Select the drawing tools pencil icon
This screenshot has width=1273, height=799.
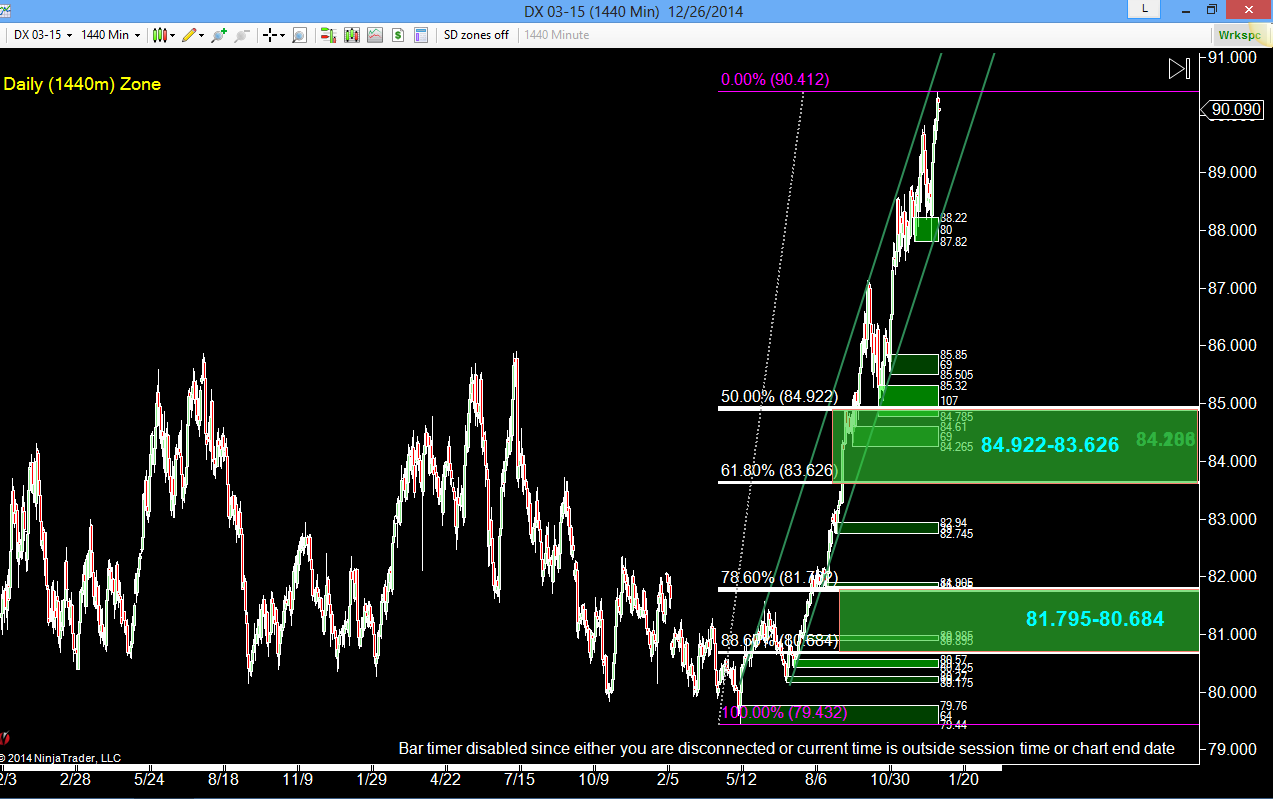click(187, 35)
